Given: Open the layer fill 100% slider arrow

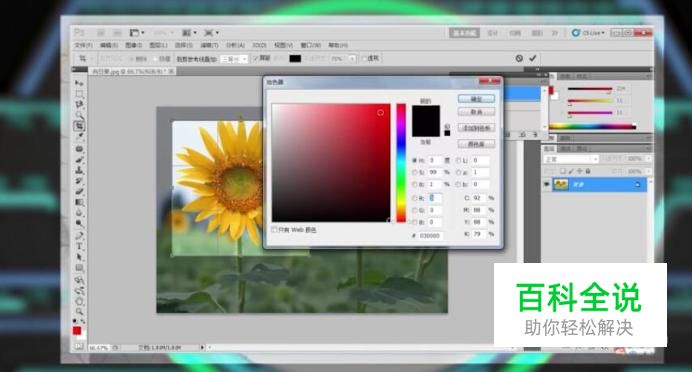Looking at the screenshot, I should pos(648,171).
